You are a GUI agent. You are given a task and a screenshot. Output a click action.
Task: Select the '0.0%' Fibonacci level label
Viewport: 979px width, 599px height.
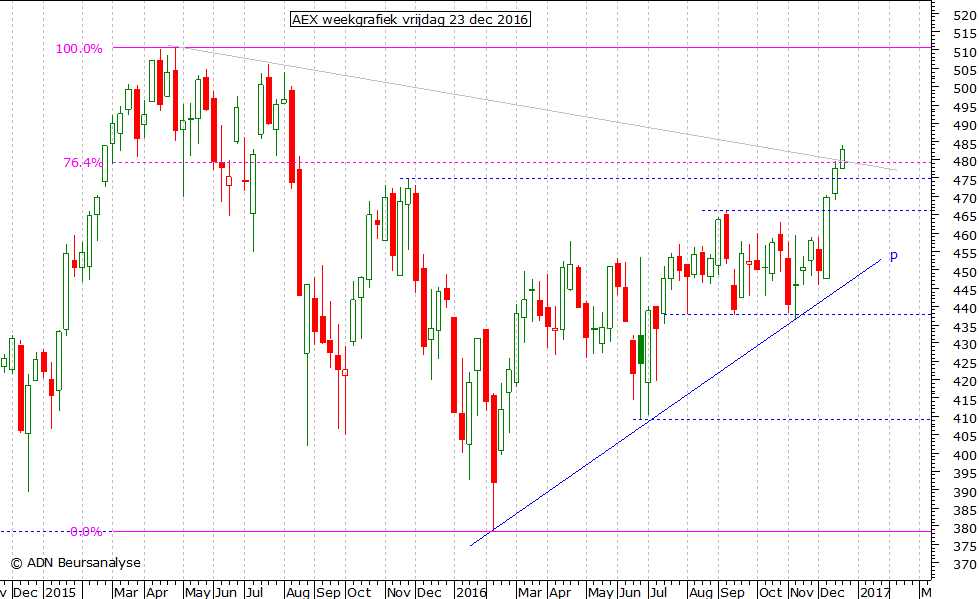(x=86, y=532)
